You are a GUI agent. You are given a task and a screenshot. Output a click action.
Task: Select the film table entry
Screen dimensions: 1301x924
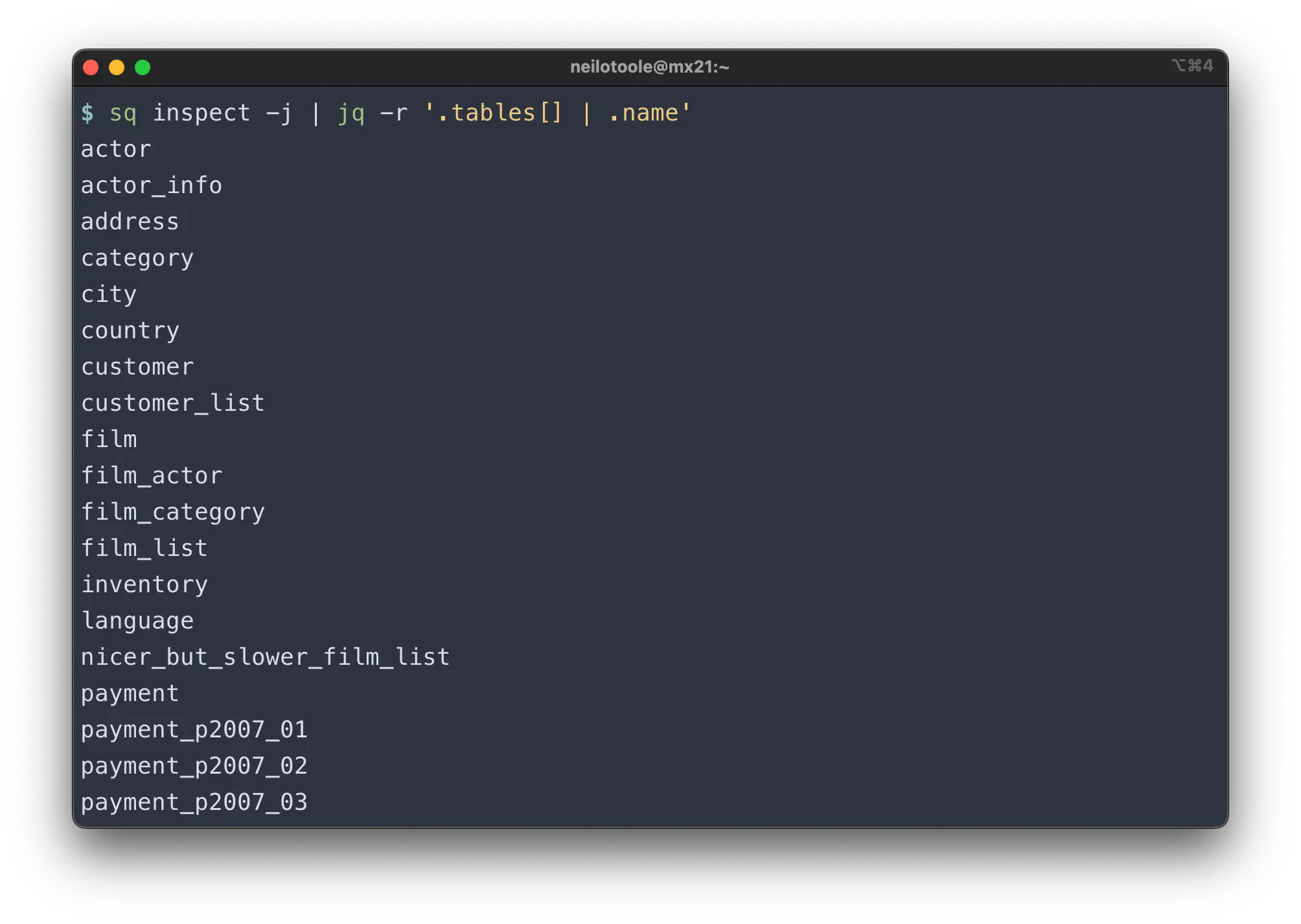click(x=109, y=438)
